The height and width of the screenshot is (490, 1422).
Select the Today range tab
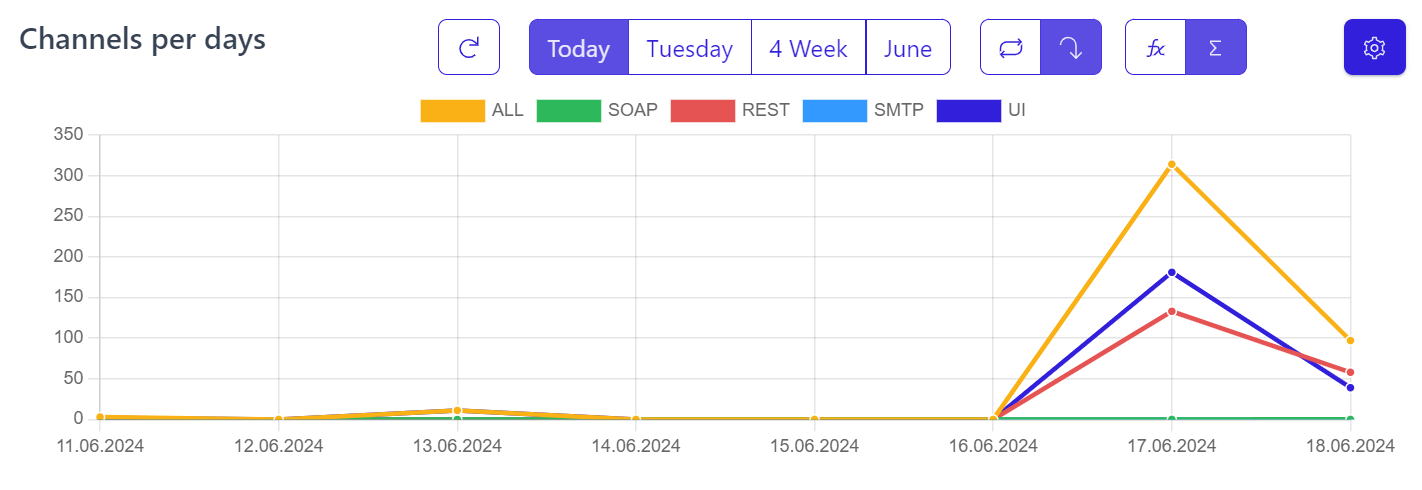pyautogui.click(x=579, y=47)
